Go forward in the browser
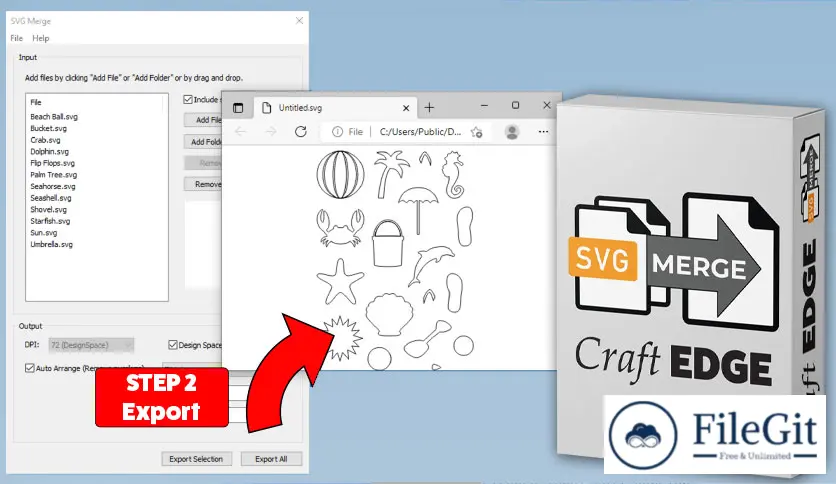 271,132
